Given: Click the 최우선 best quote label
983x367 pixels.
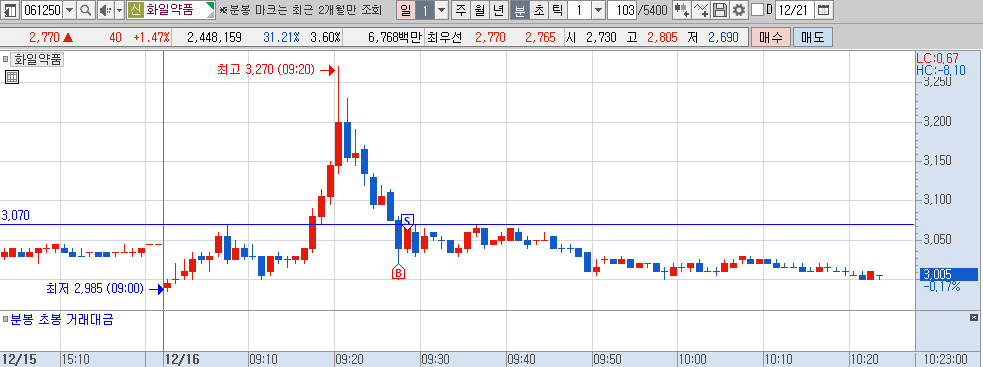Looking at the screenshot, I should (x=444, y=38).
